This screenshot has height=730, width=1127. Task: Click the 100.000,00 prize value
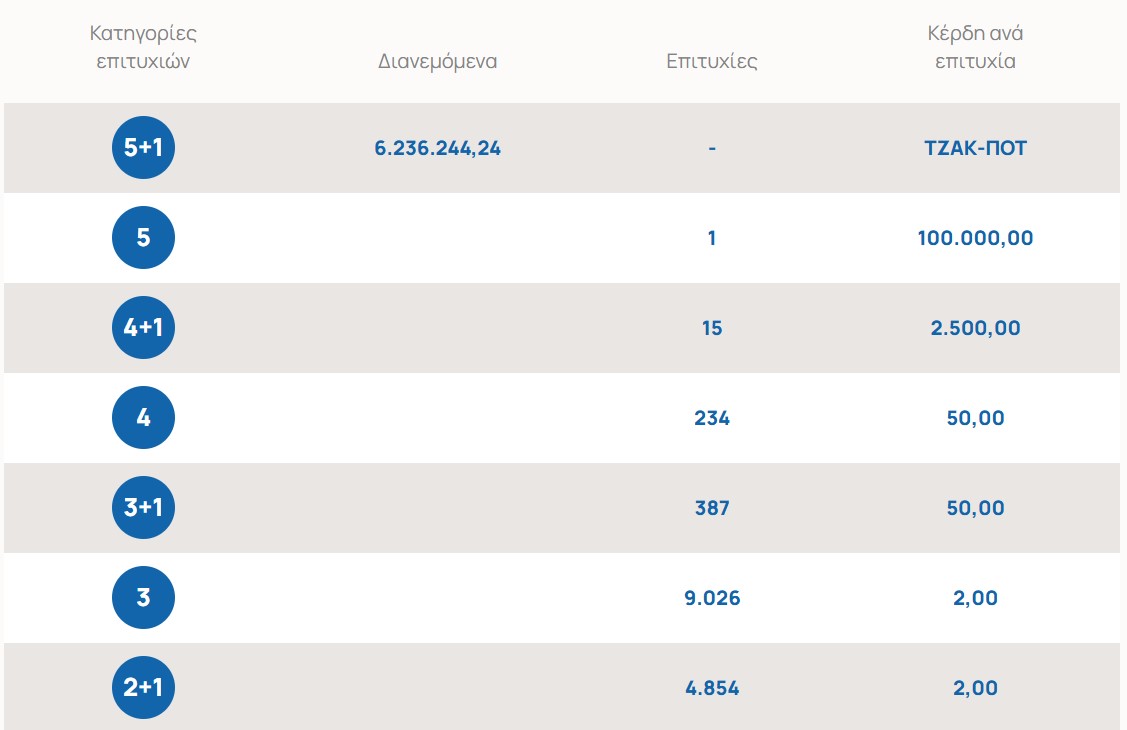pyautogui.click(x=975, y=238)
